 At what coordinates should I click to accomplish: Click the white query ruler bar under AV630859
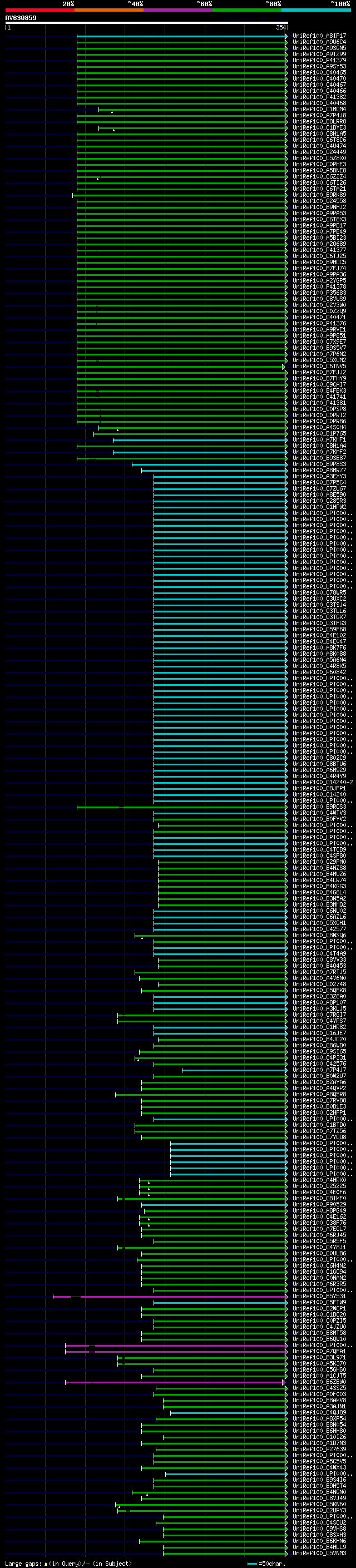click(x=147, y=23)
